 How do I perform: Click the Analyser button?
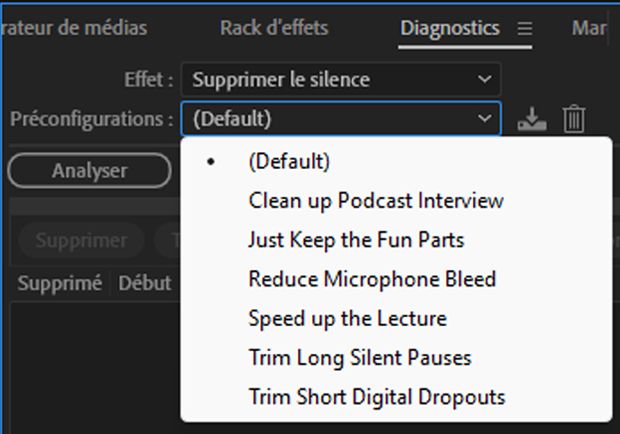(x=89, y=170)
